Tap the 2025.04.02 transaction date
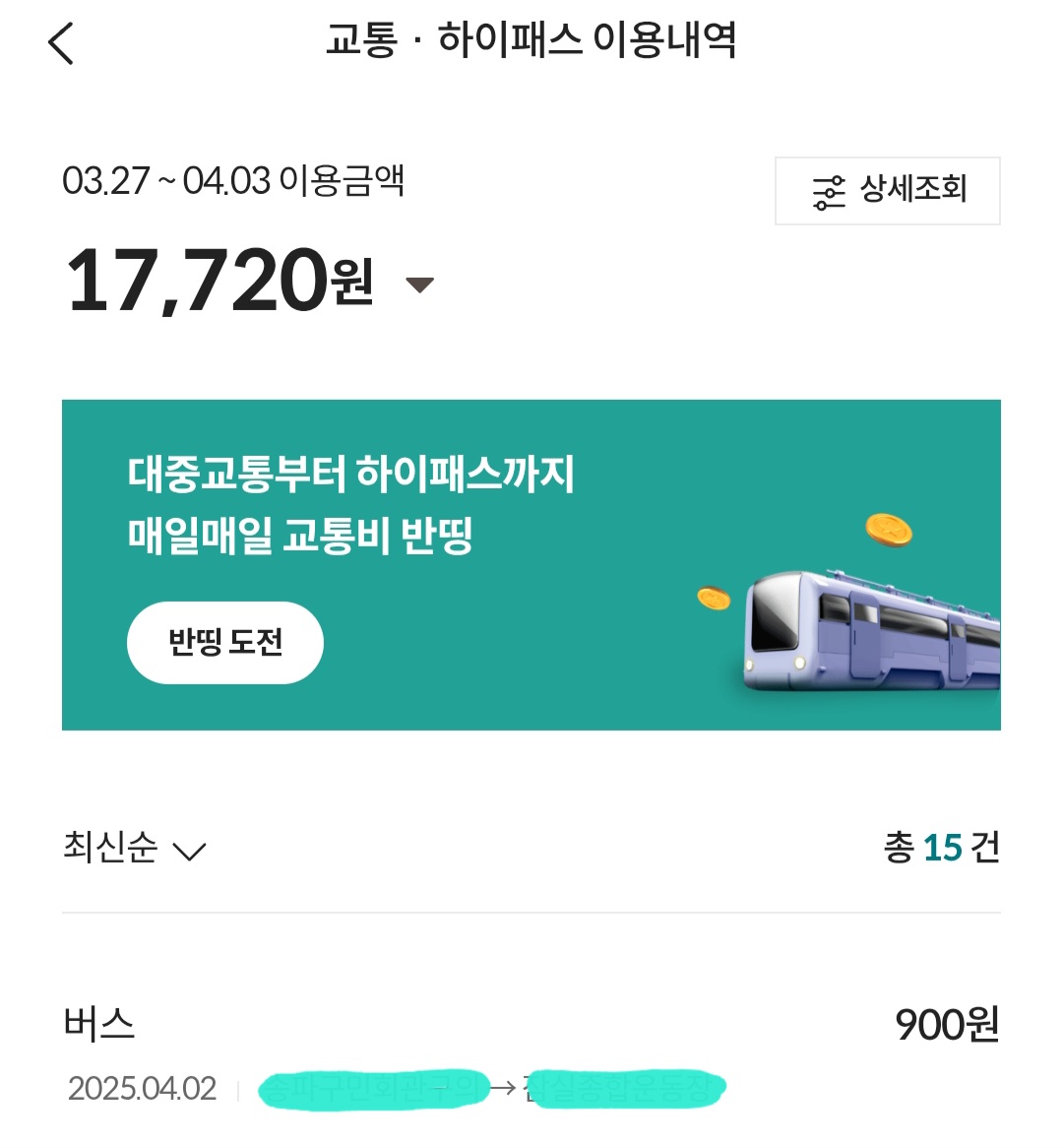The width and height of the screenshot is (1063, 1148). (x=142, y=1088)
